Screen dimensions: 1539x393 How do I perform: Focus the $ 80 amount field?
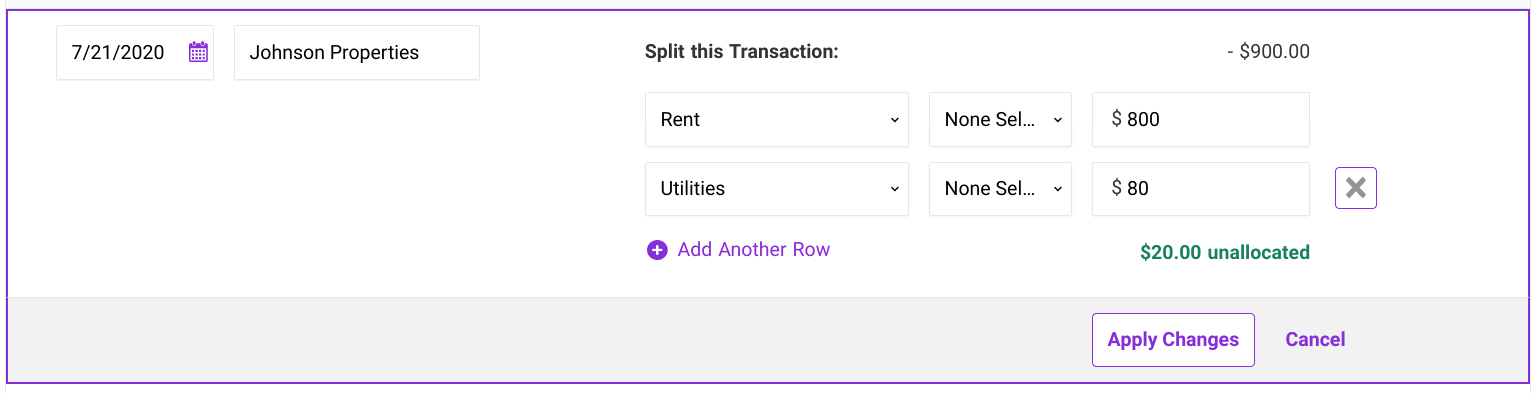[x=1201, y=188]
